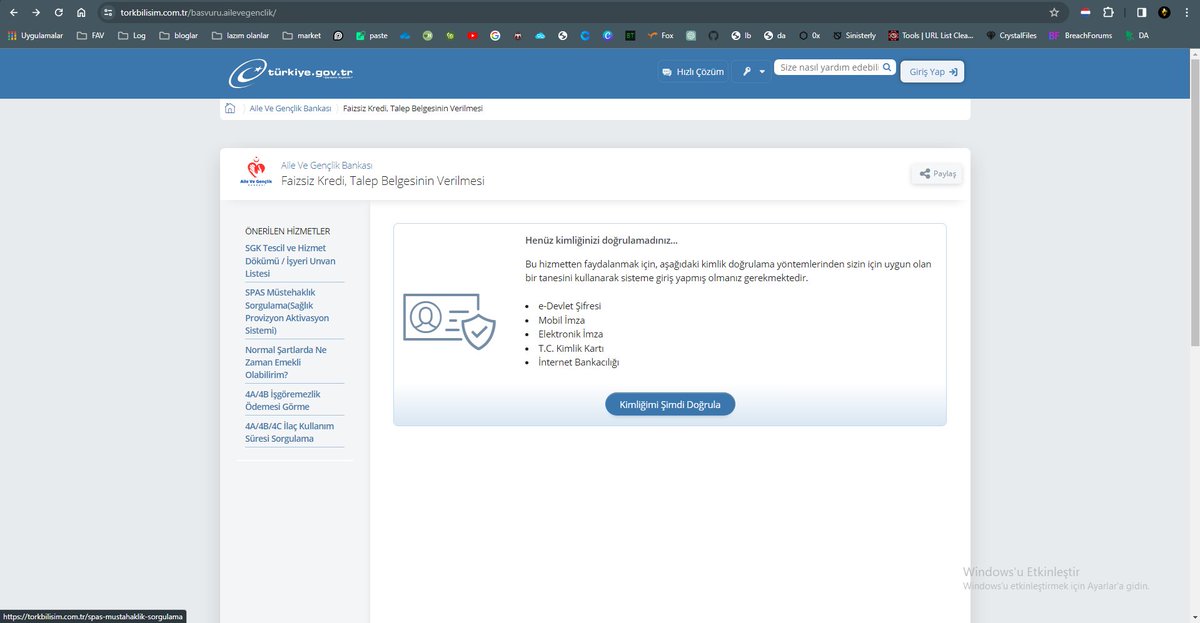Open the Uygulamalar apps shortcut
1200x623 pixels.
click(36, 35)
